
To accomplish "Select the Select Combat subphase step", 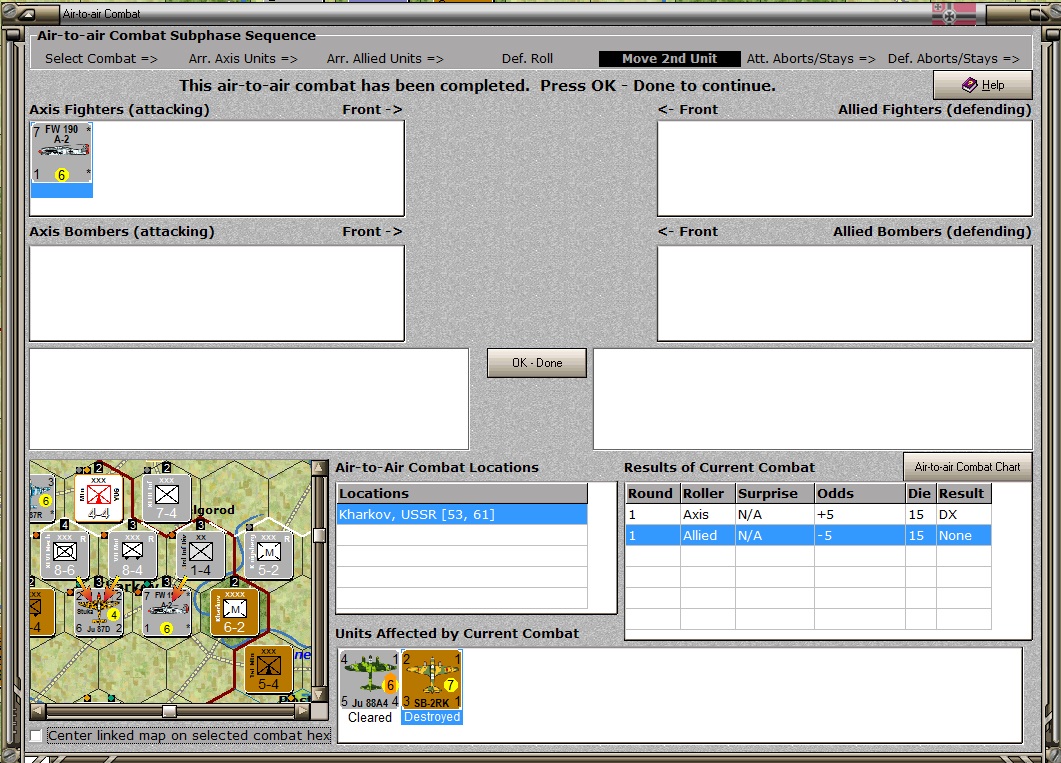I will point(101,59).
